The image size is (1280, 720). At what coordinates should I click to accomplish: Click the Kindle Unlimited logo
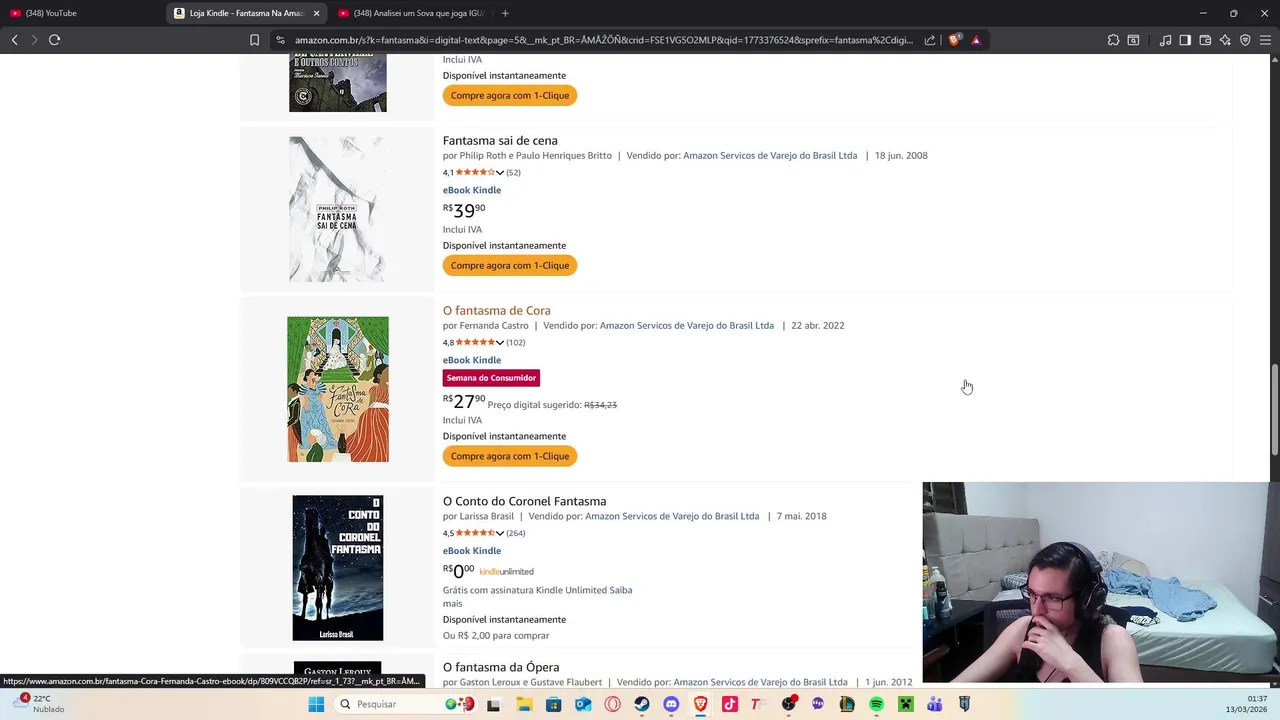(506, 572)
